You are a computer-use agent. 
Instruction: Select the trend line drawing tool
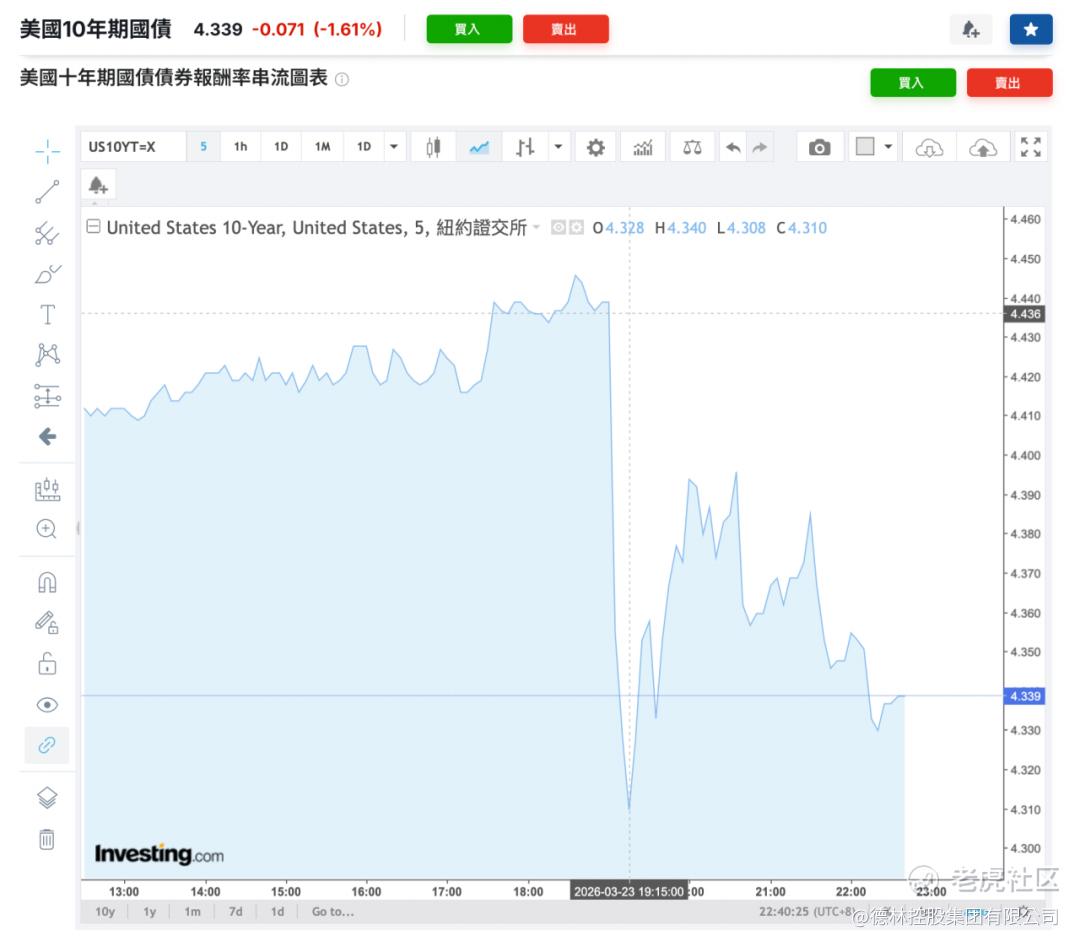point(48,192)
